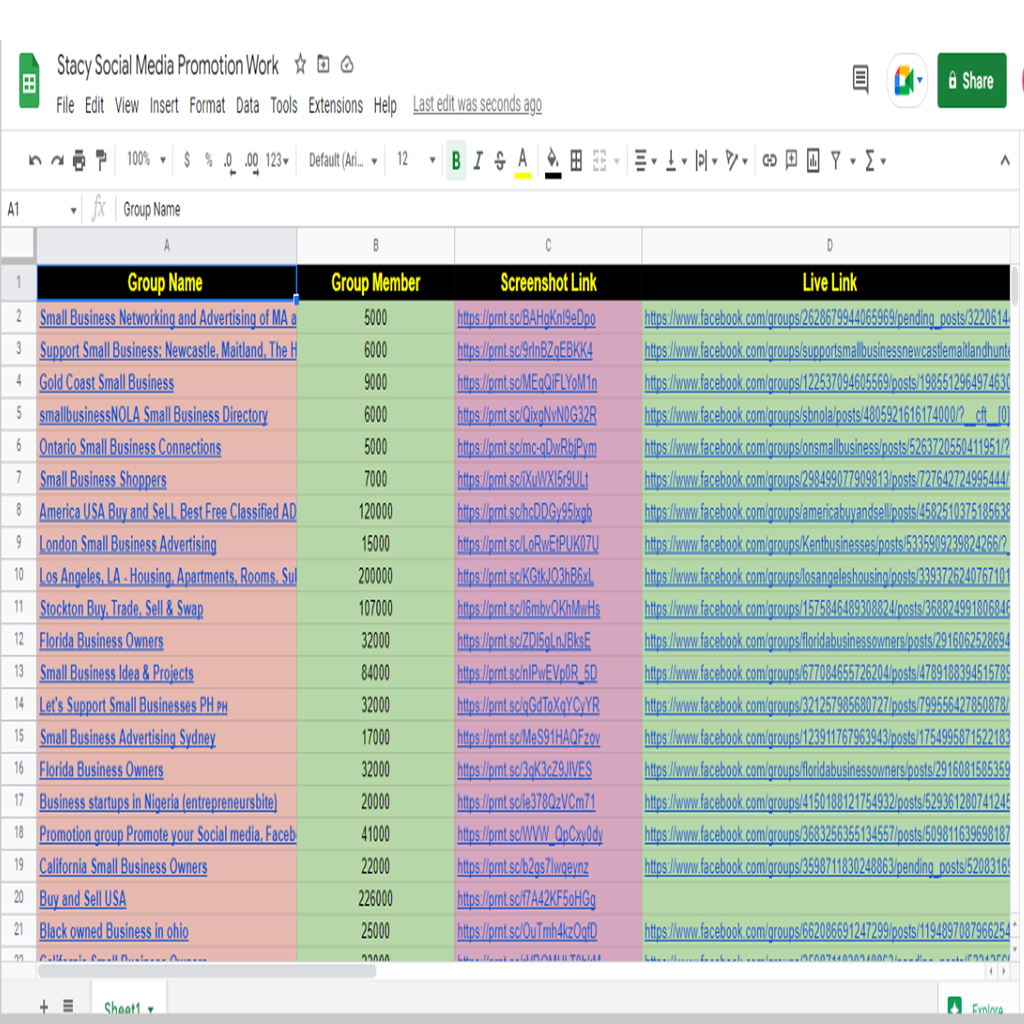The width and height of the screenshot is (1024, 1024).
Task: Open the Insert menu
Action: point(164,104)
